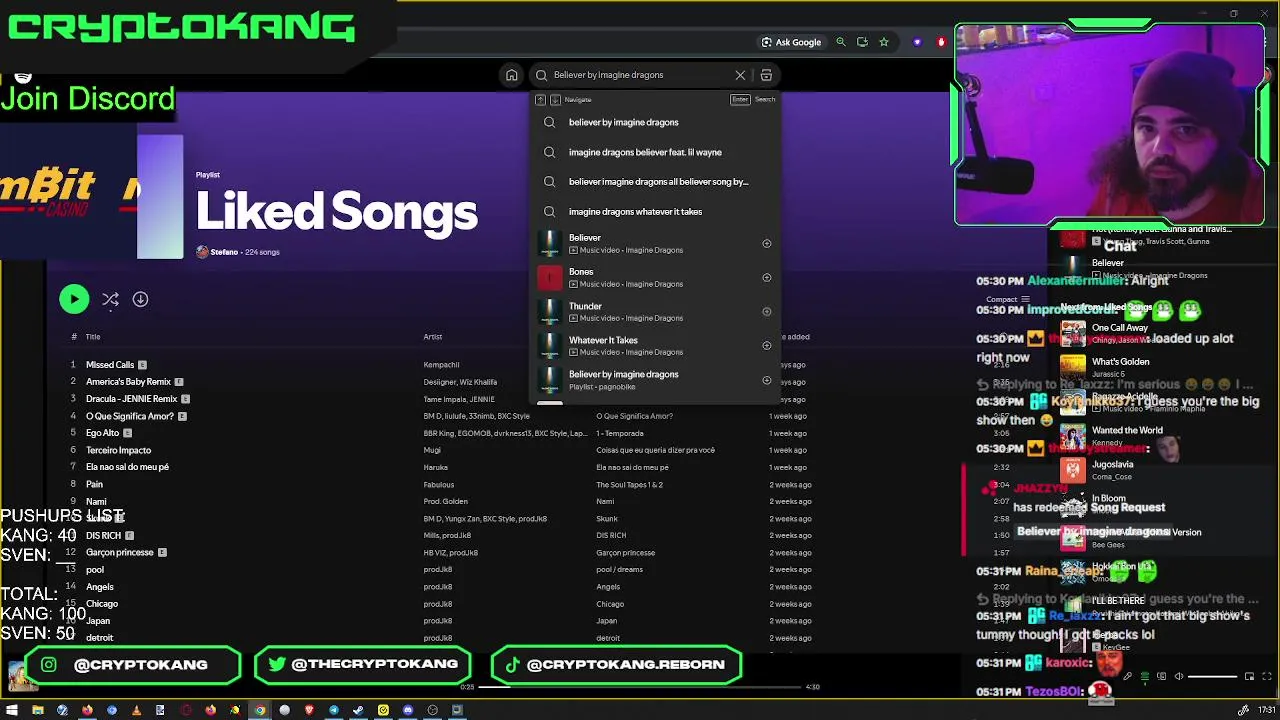Sort tracks by the Title column header

(93, 337)
